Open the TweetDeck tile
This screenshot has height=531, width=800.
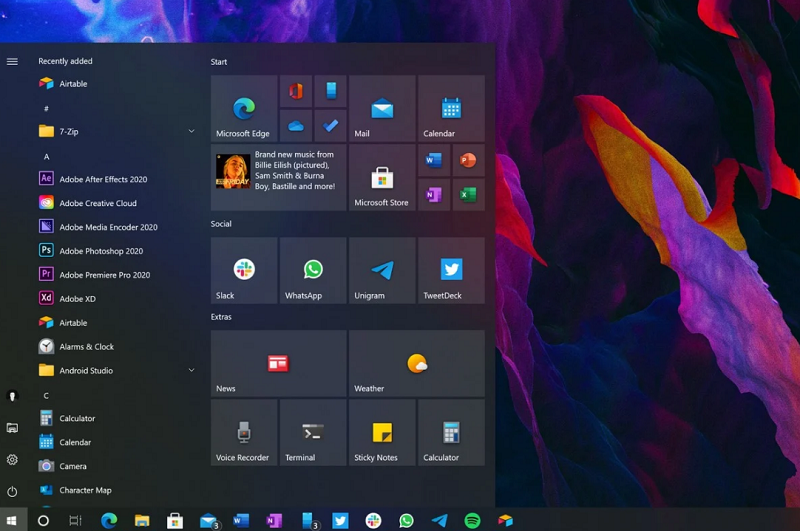451,270
